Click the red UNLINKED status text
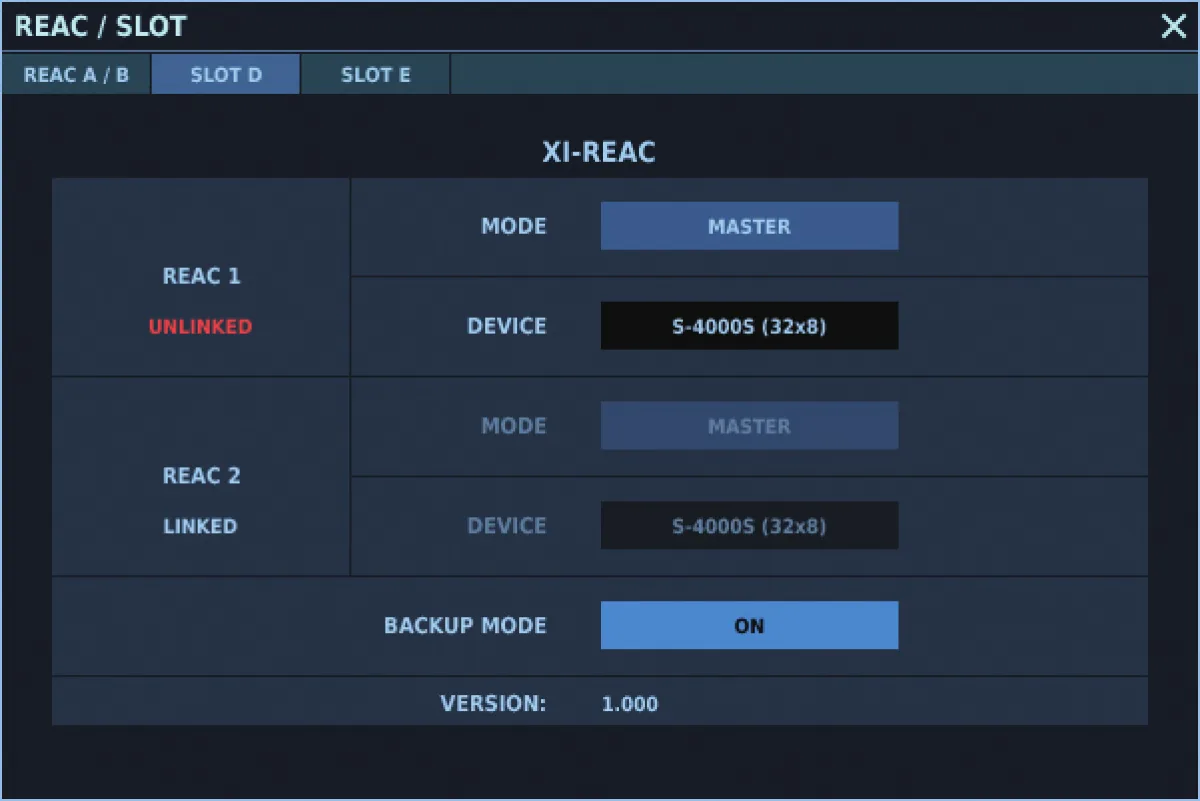 201,327
